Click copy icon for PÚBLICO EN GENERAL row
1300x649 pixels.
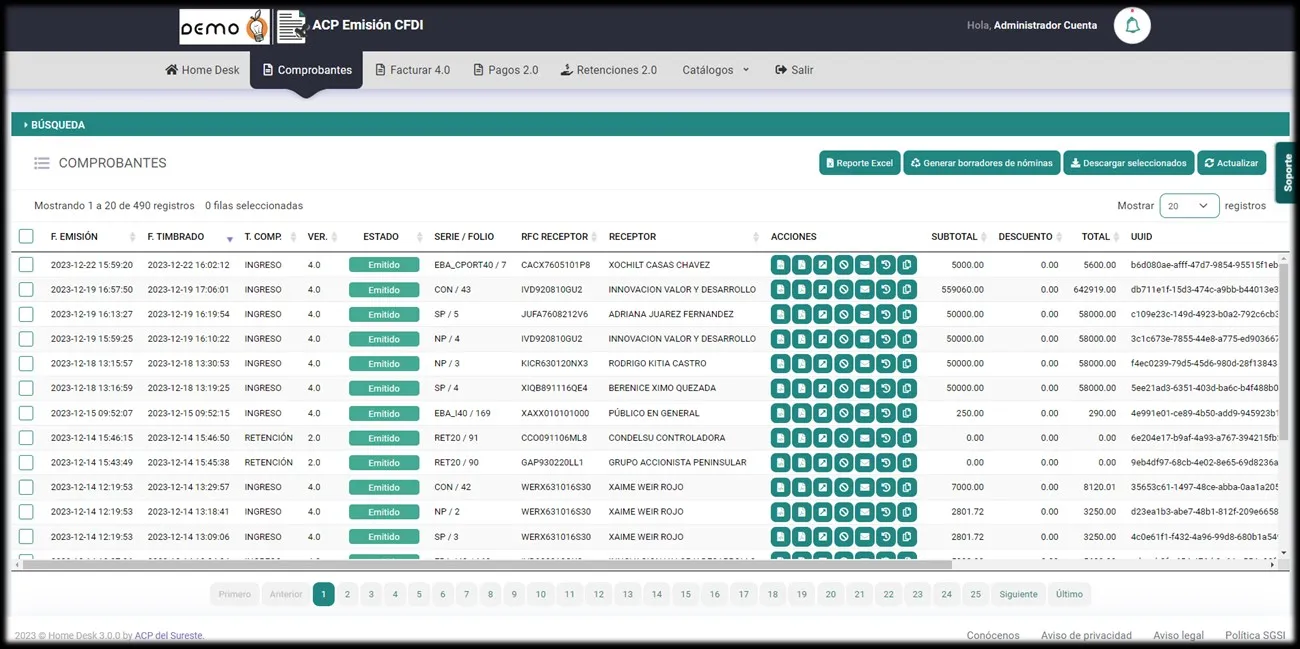click(907, 413)
